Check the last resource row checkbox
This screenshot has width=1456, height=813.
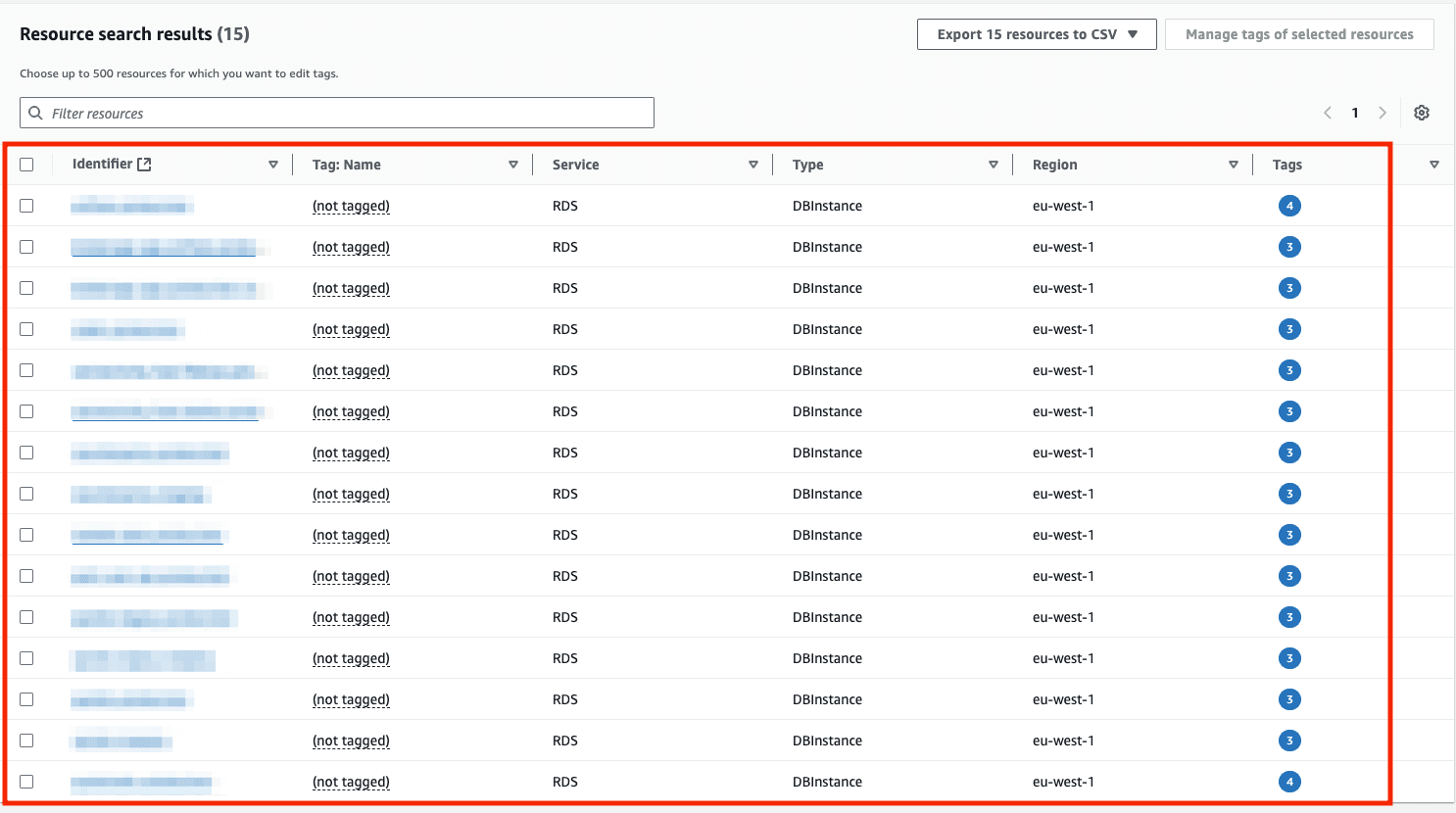pos(26,782)
